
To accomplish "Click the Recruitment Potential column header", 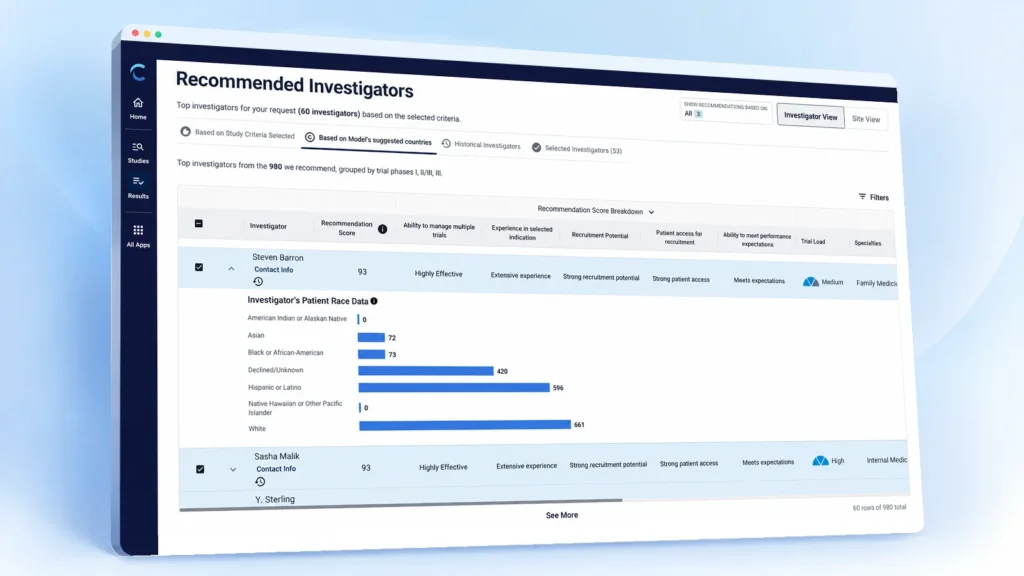I will (x=600, y=235).
